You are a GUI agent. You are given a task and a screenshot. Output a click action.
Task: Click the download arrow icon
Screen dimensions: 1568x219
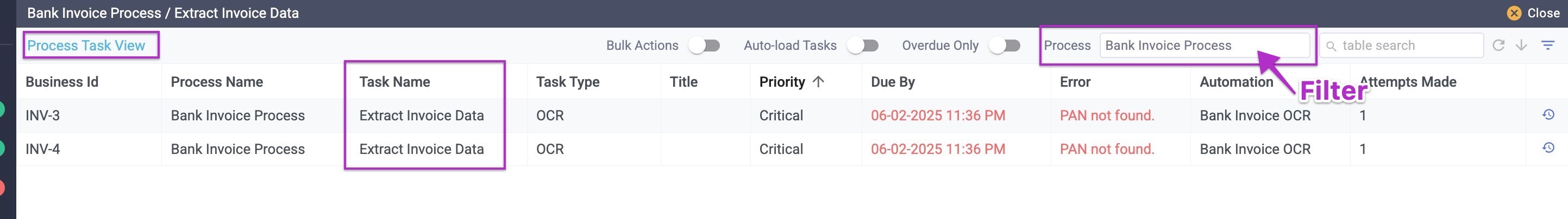pos(1521,46)
